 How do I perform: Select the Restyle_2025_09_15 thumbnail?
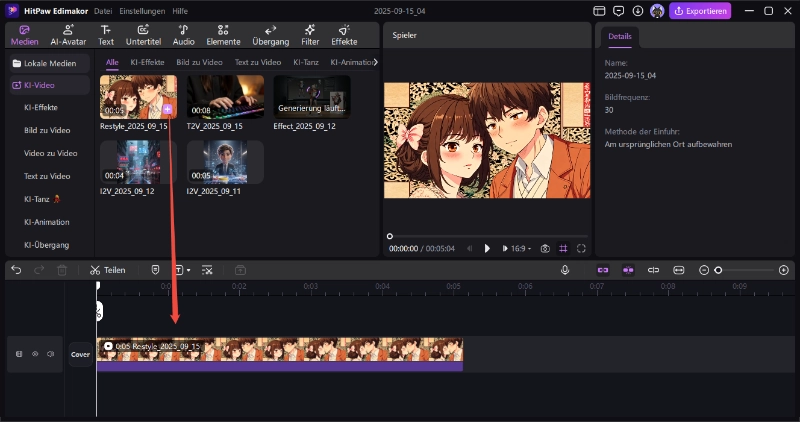[138, 97]
